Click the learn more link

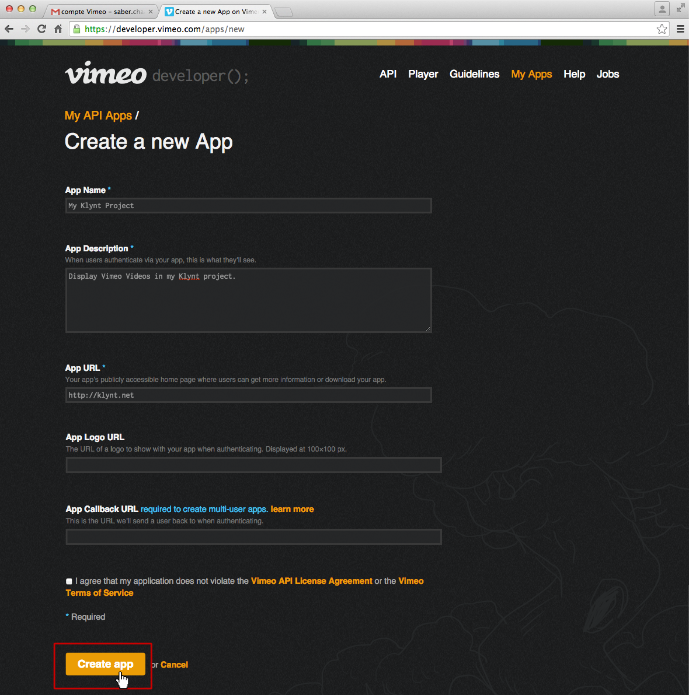click(x=292, y=509)
